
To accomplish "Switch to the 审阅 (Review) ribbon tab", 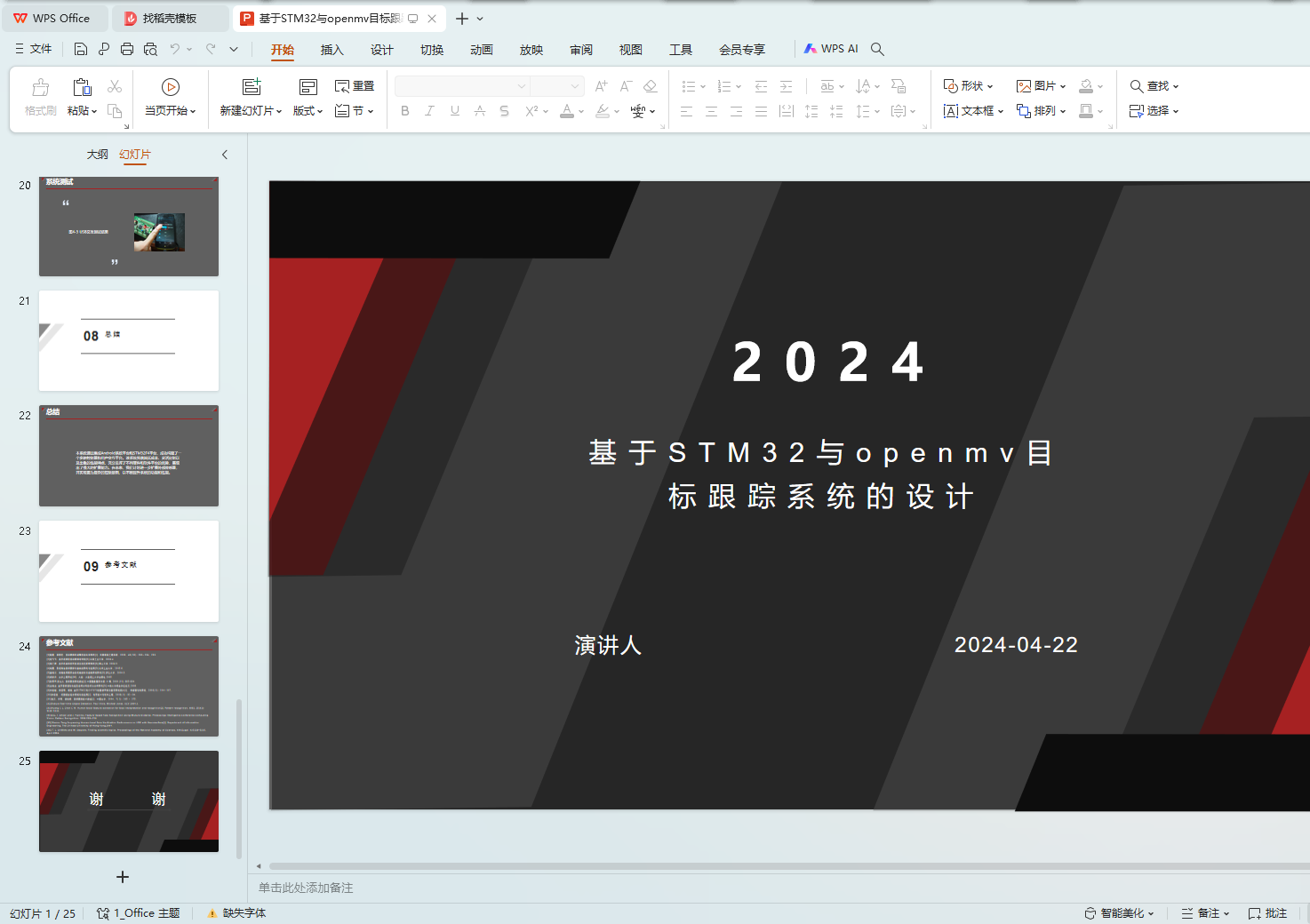I will click(580, 50).
